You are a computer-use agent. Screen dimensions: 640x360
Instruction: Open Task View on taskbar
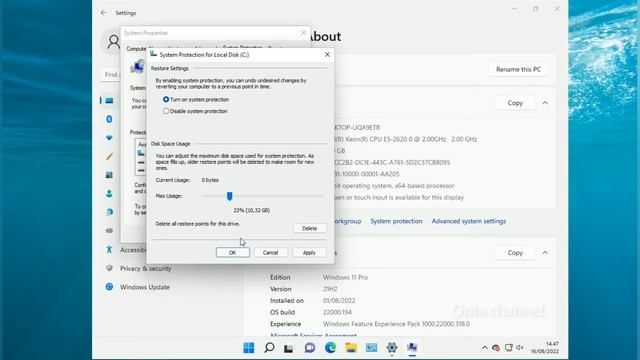click(x=289, y=347)
